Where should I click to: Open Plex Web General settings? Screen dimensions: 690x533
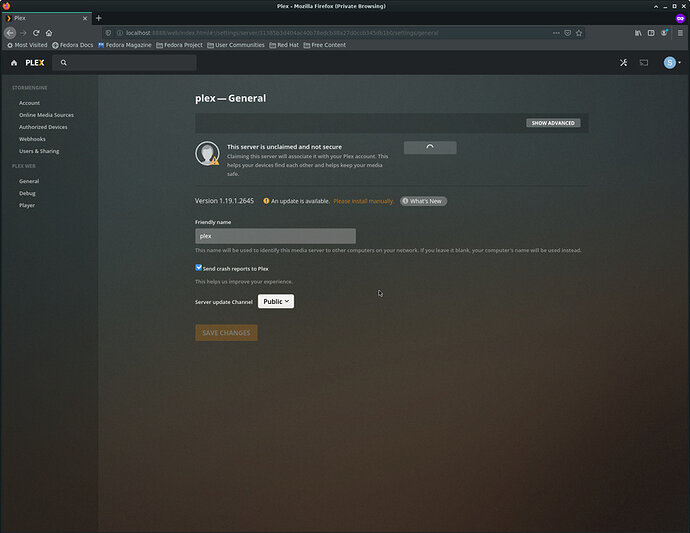29,181
